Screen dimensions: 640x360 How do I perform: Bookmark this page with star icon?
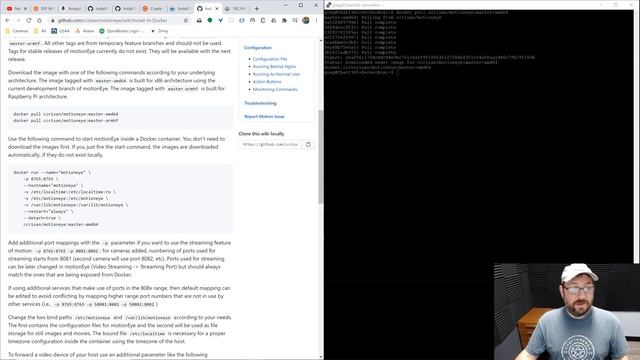point(186,20)
